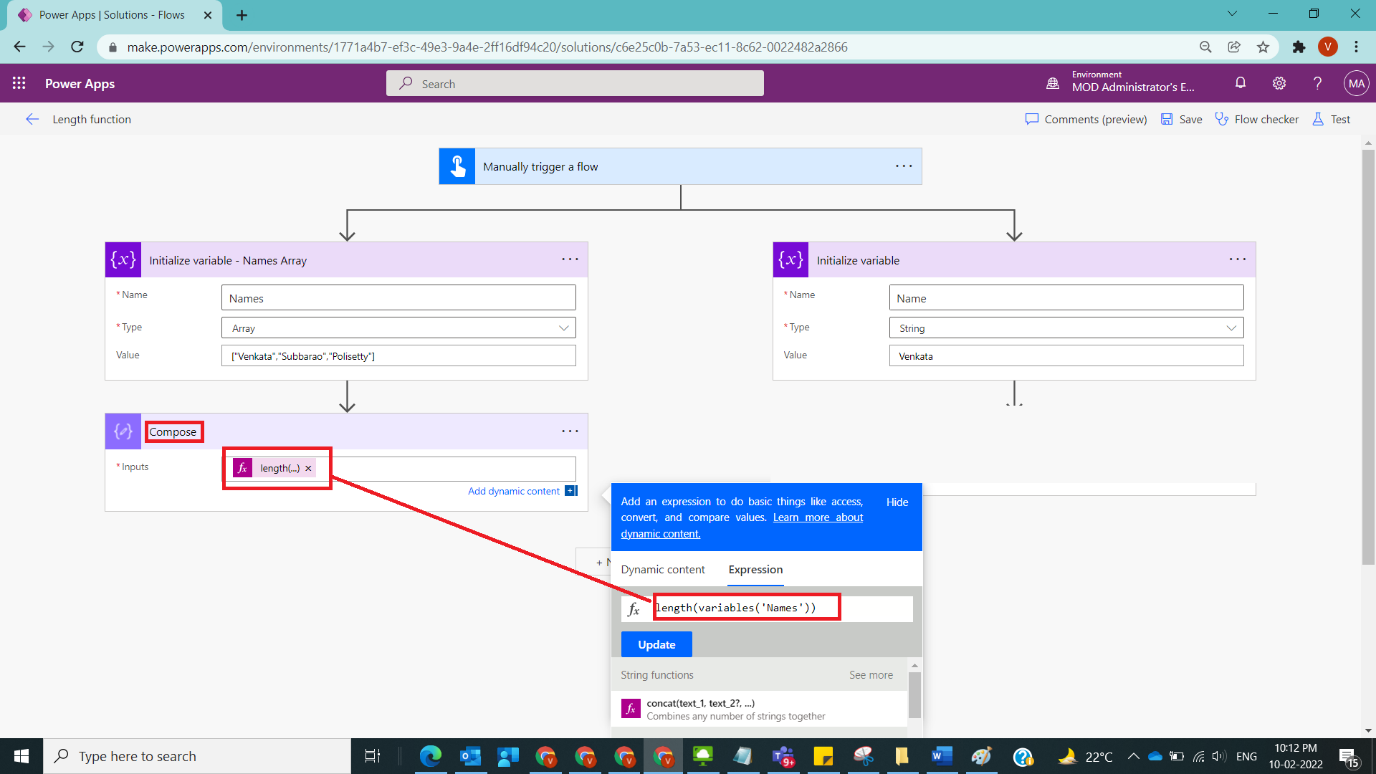Click the Value field containing Venkata
The image size is (1376, 774).
(x=1066, y=356)
